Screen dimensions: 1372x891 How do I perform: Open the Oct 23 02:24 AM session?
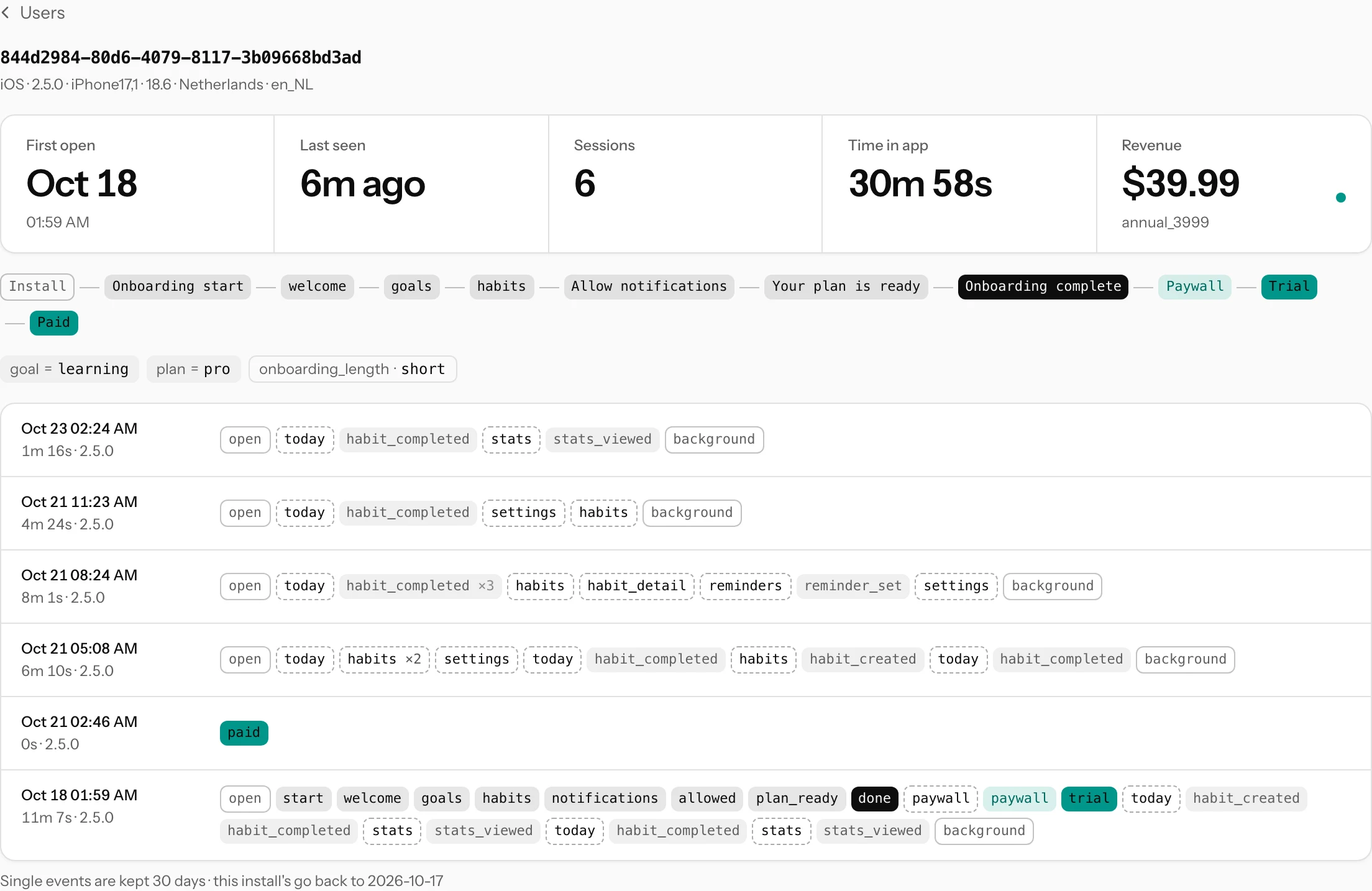click(x=686, y=440)
